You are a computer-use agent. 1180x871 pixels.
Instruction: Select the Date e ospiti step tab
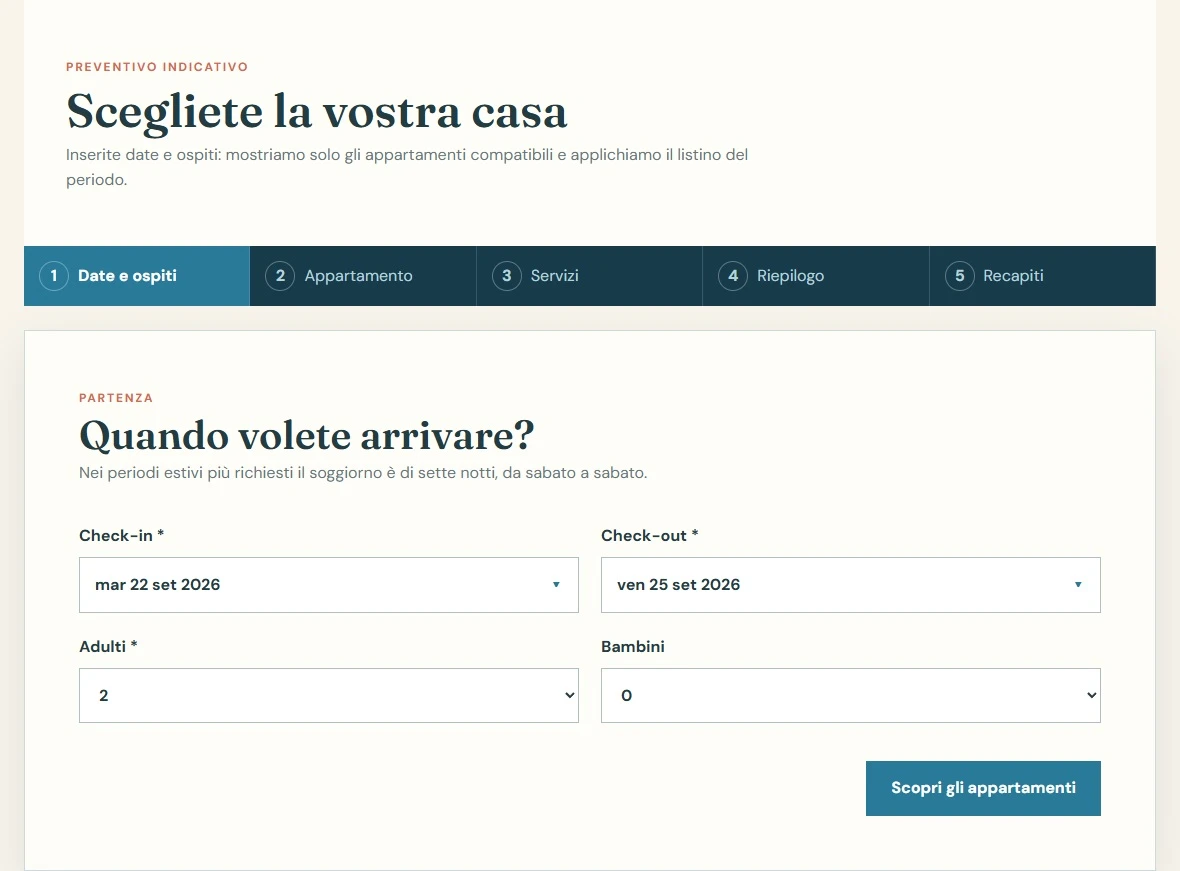point(136,276)
